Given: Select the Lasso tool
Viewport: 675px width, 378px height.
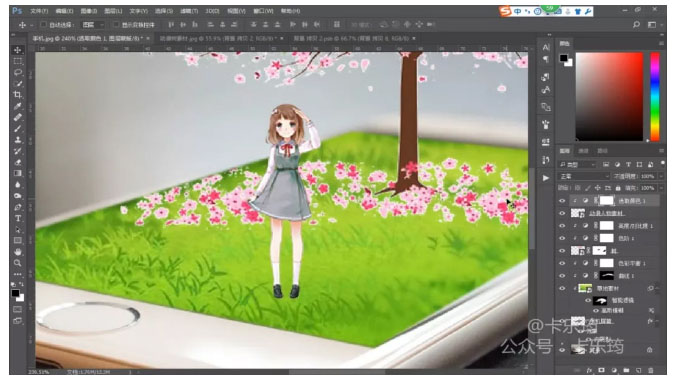Looking at the screenshot, I should (18, 72).
